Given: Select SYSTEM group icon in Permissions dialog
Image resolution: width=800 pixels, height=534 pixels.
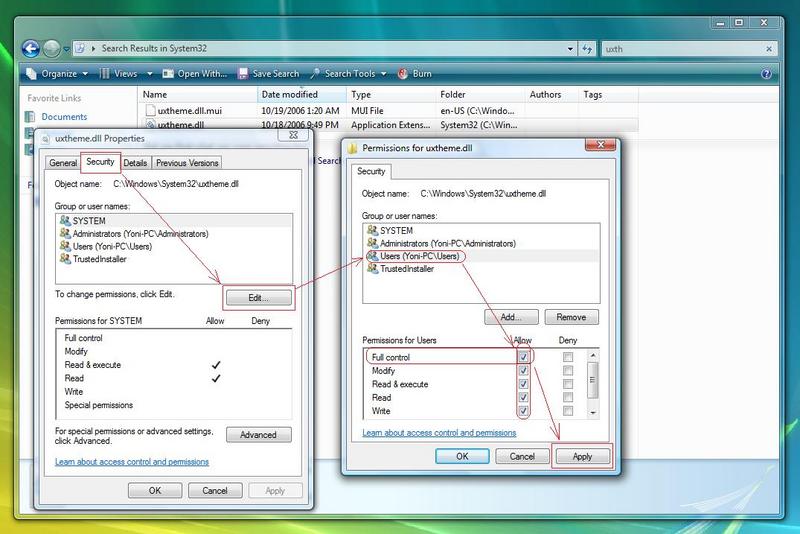Looking at the screenshot, I should 372,230.
